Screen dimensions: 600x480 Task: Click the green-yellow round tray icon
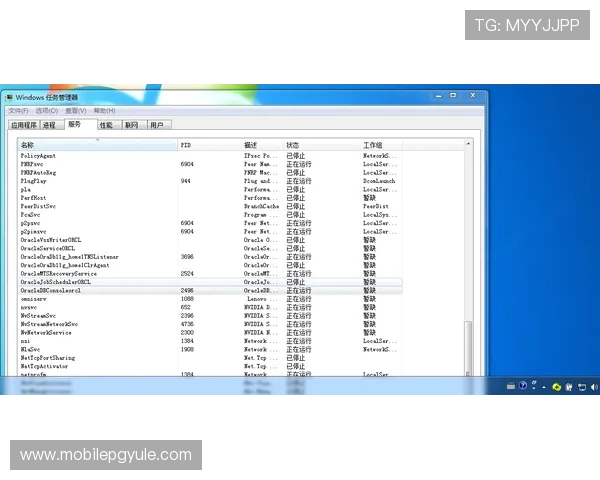coord(556,387)
